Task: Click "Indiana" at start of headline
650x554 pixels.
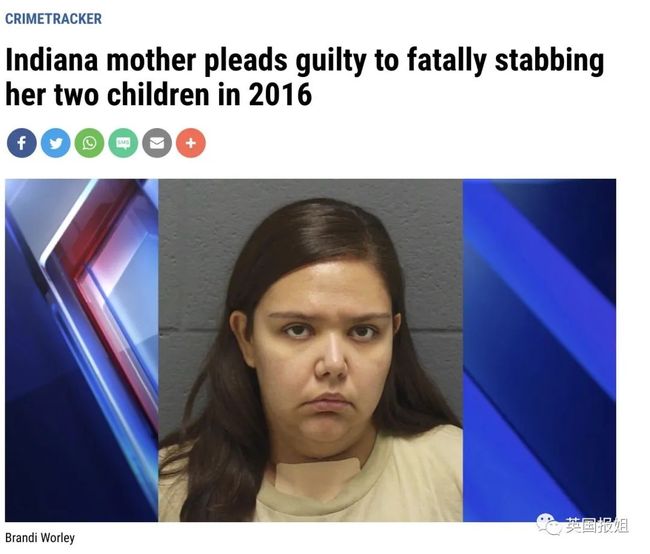Action: (x=51, y=60)
